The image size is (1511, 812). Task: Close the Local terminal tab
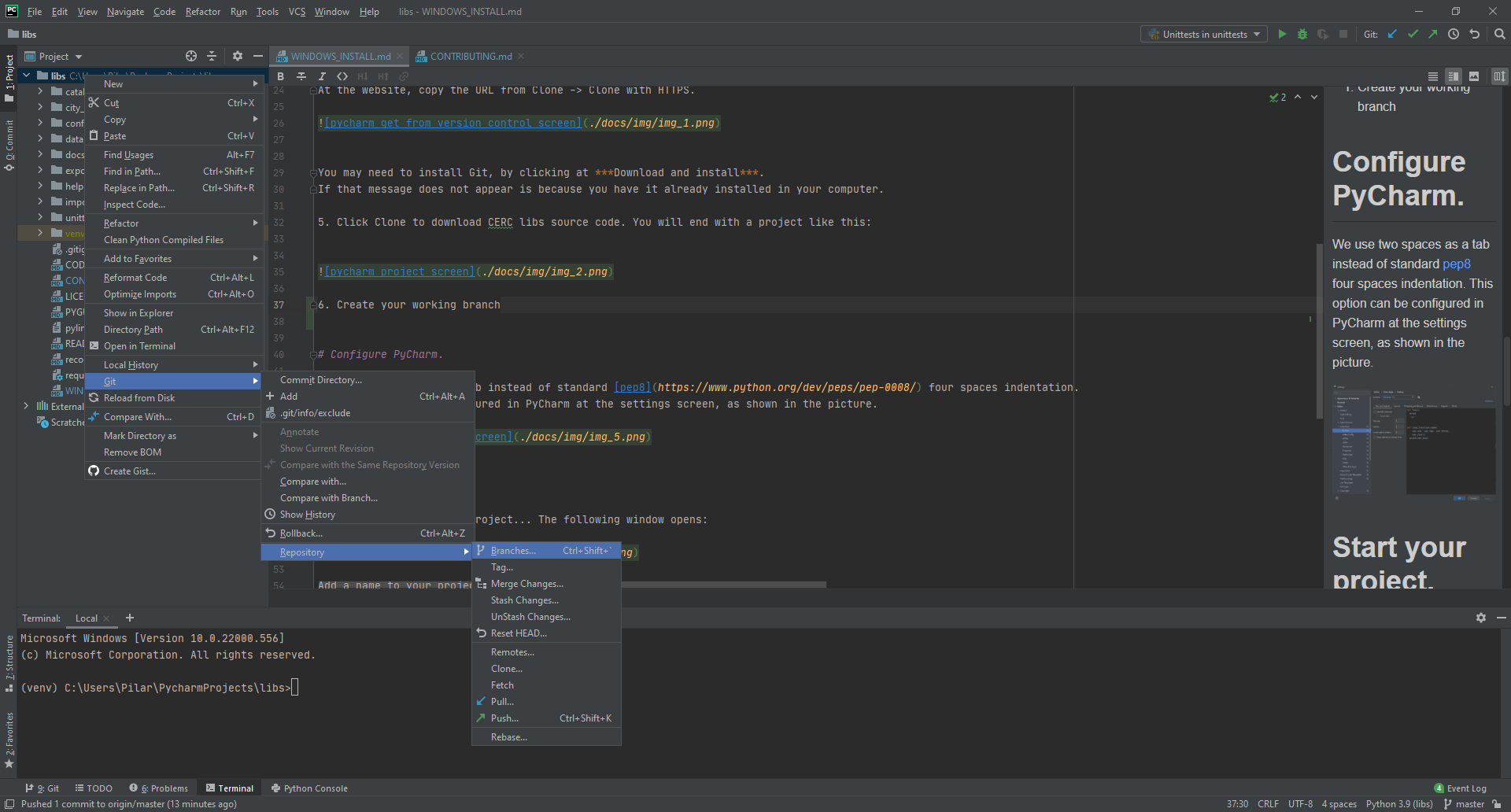click(x=106, y=618)
